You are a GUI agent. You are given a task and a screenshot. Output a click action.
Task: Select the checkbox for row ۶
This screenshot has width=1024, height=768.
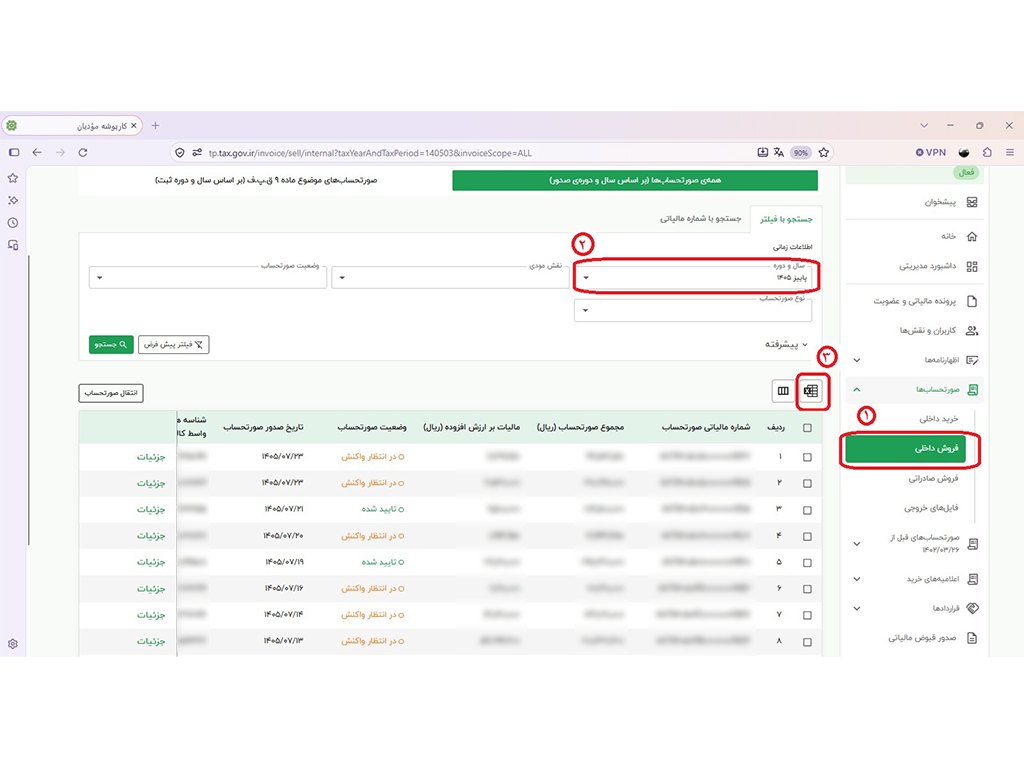point(807,589)
